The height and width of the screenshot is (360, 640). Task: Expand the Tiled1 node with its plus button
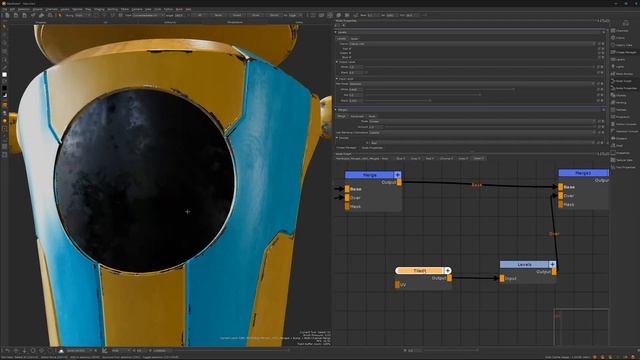(x=448, y=271)
